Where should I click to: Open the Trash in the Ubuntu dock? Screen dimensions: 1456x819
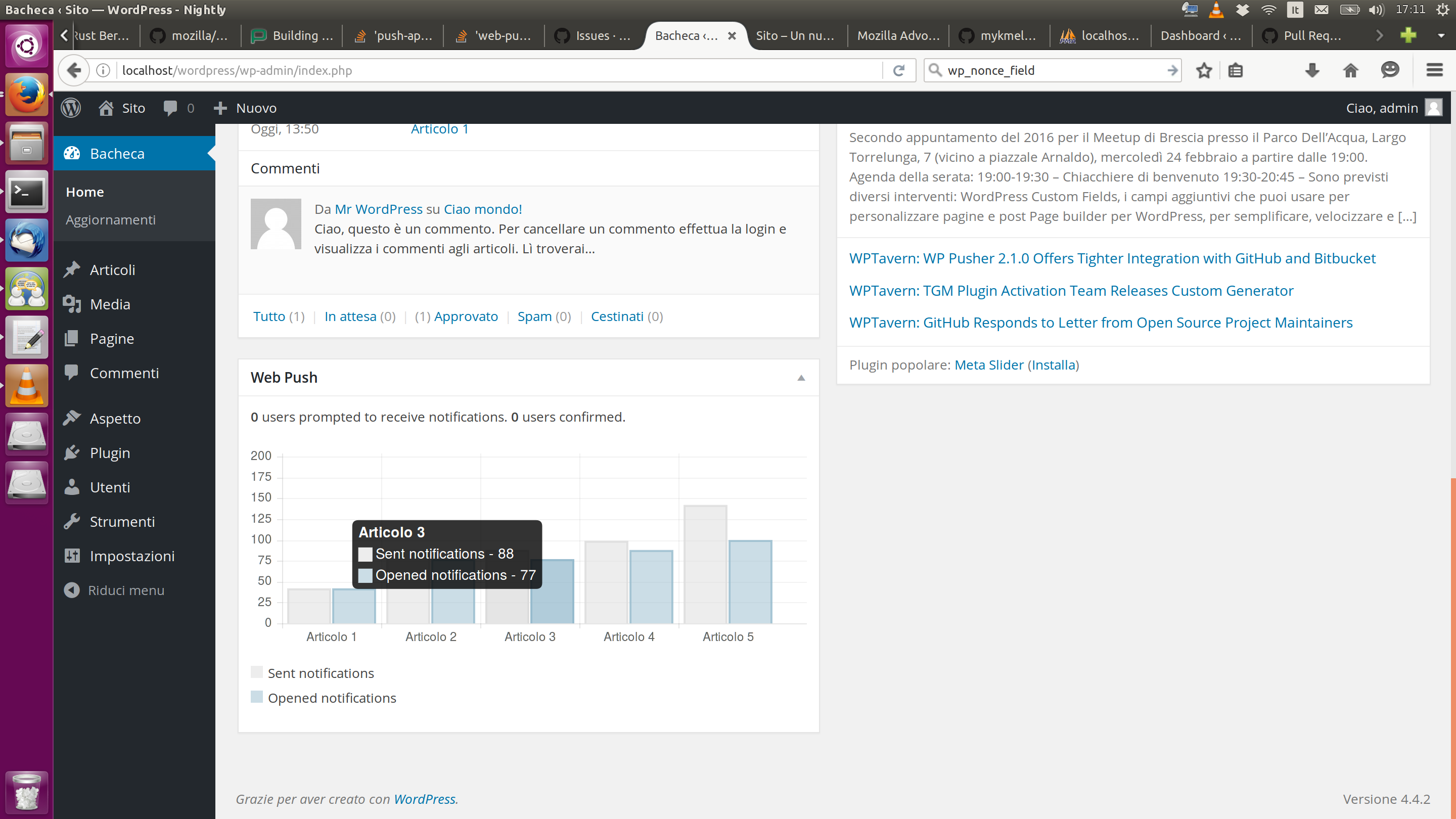pos(26,792)
